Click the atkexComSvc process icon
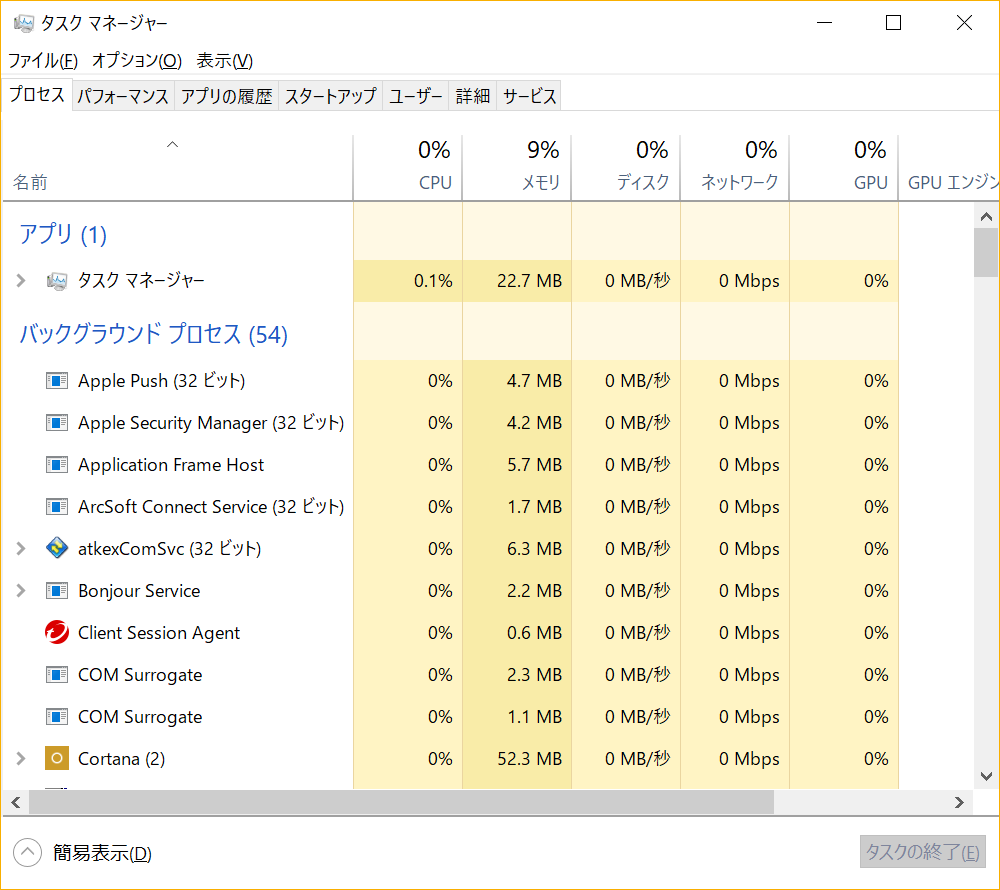The width and height of the screenshot is (1000, 890). pyautogui.click(x=57, y=549)
